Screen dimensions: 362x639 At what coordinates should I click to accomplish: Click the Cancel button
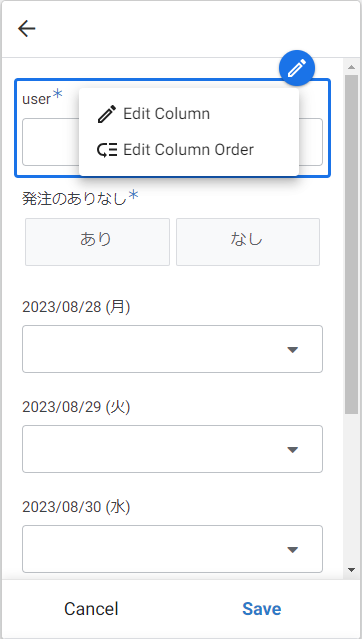pos(91,609)
